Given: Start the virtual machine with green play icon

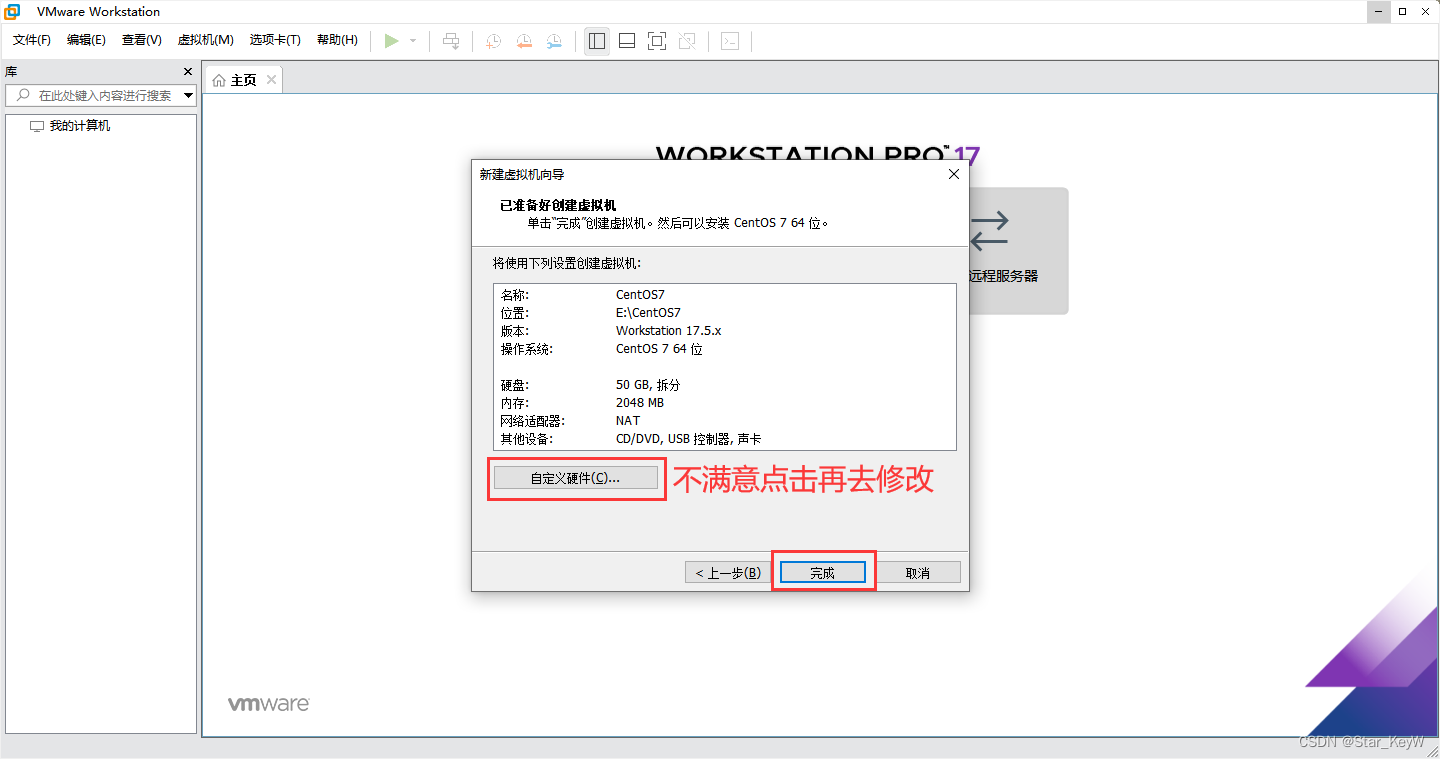Looking at the screenshot, I should 392,41.
